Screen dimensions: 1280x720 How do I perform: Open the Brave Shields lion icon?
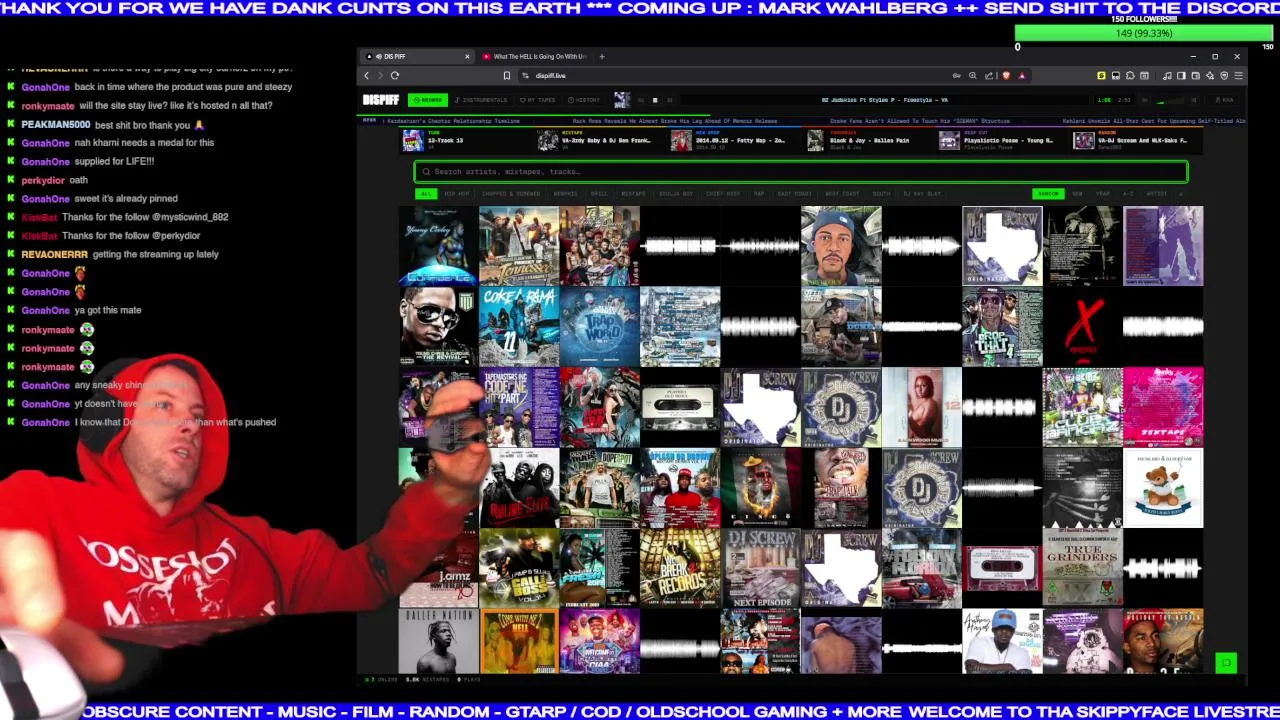pyautogui.click(x=1006, y=76)
